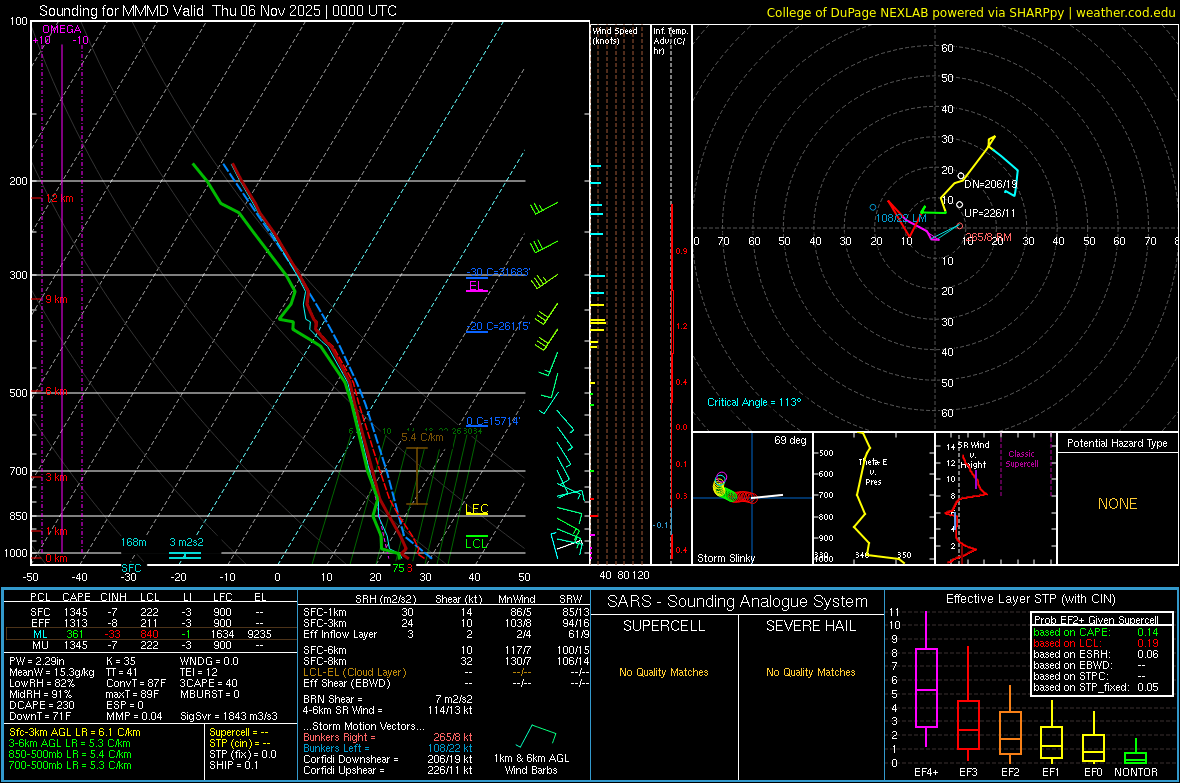The image size is (1180, 783).
Task: Select the SEVERE HAIL analogue column heading
Action: click(810, 626)
